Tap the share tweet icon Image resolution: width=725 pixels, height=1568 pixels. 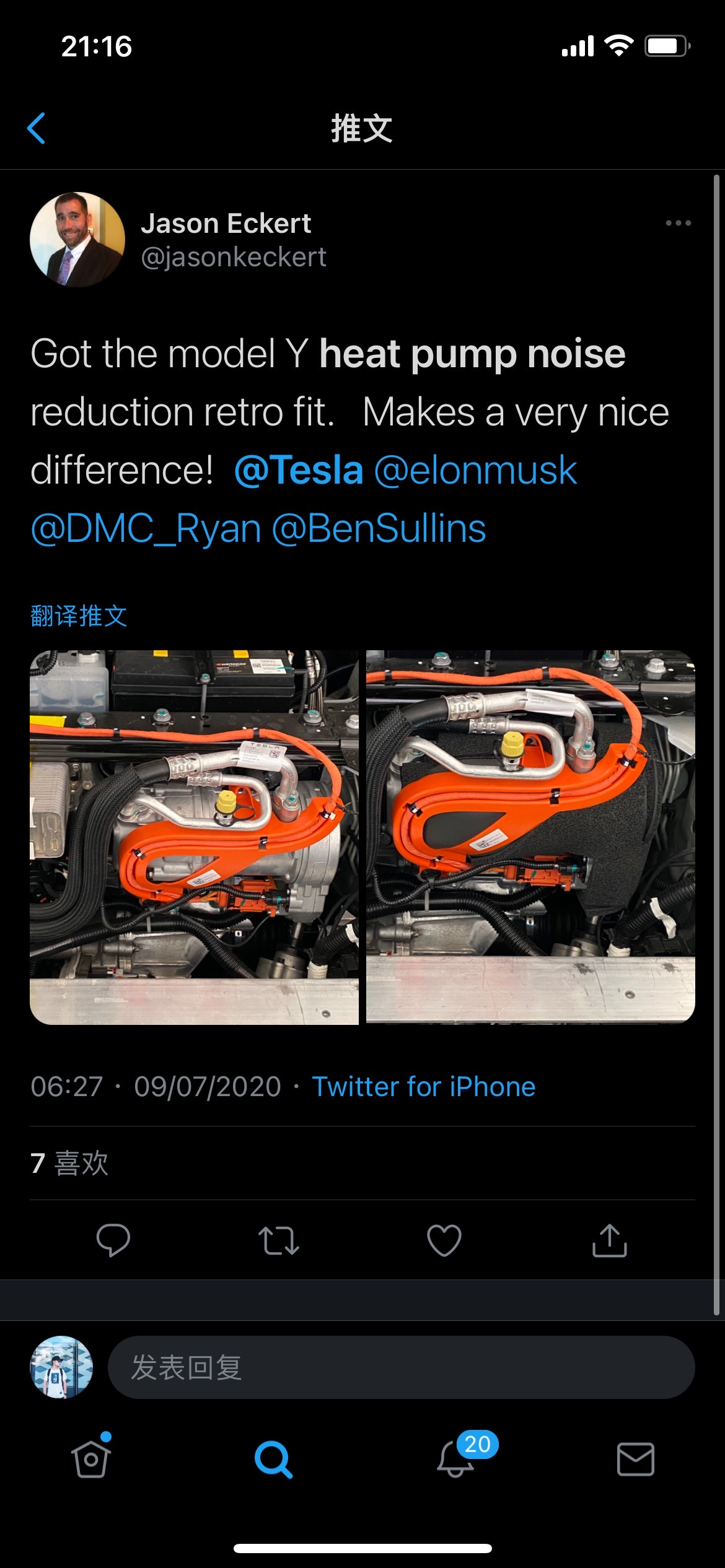tap(610, 1240)
